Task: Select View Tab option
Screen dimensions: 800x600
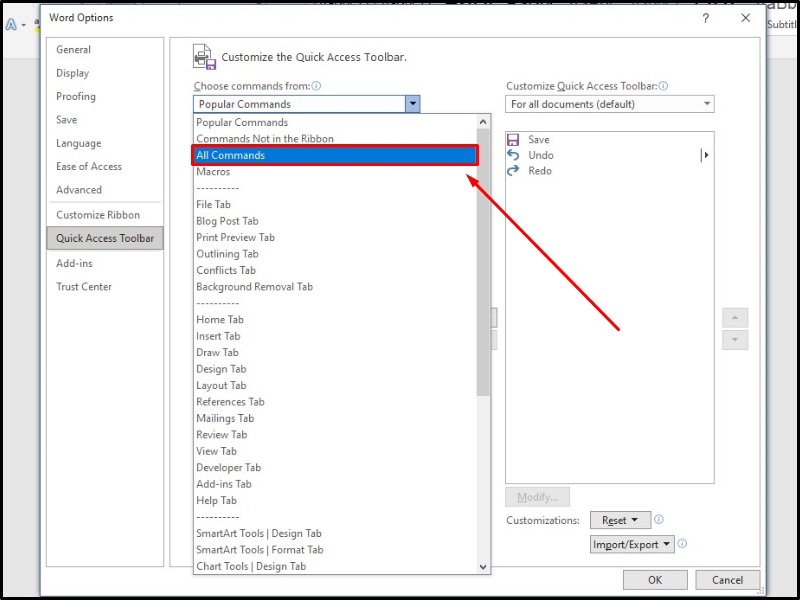Action: coord(335,451)
